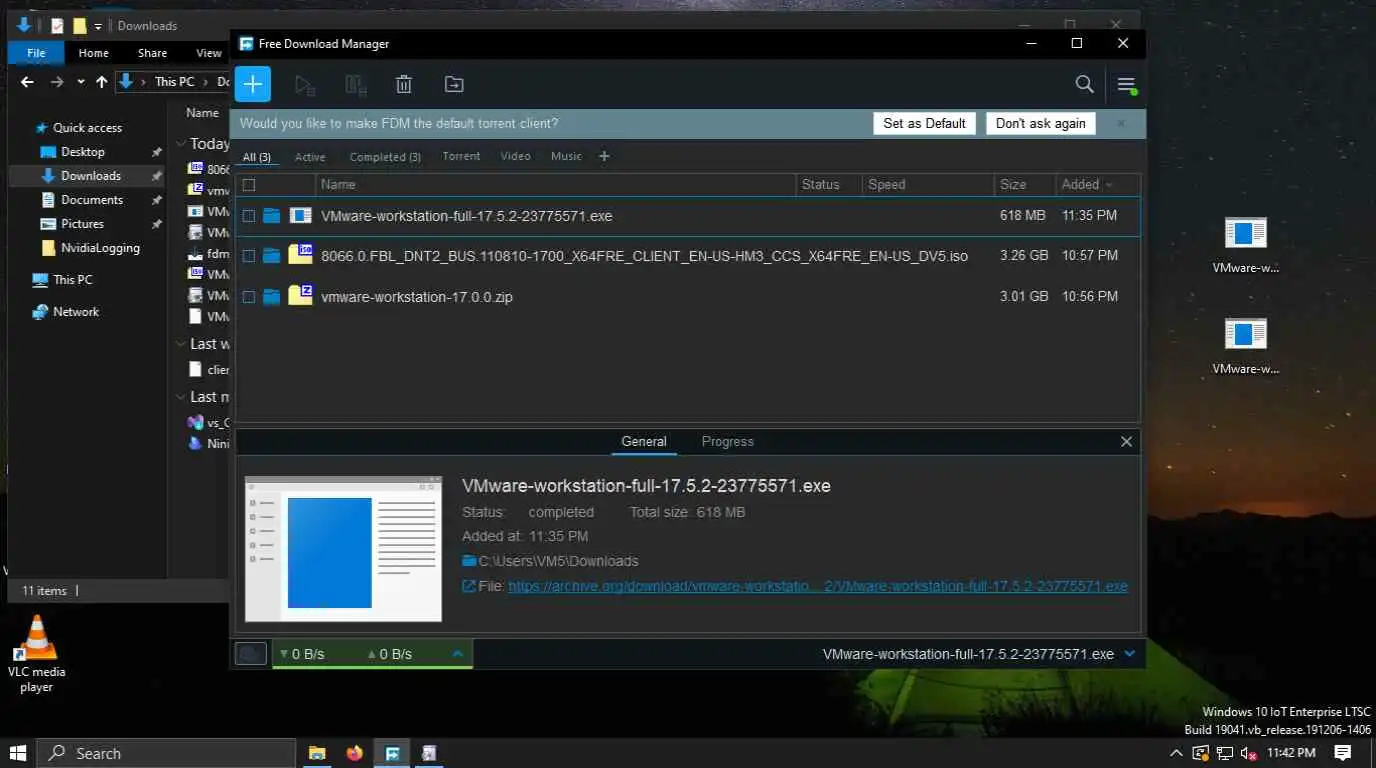The width and height of the screenshot is (1376, 768).
Task: Click the Pause selected downloads toolbar icon
Action: tap(355, 85)
